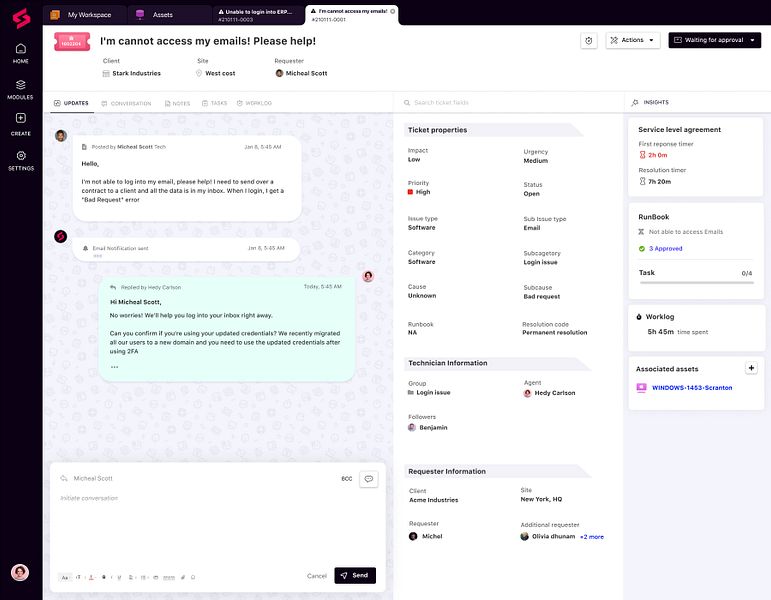The width and height of the screenshot is (771, 600).
Task: Cancel the reply draft
Action: 317,576
